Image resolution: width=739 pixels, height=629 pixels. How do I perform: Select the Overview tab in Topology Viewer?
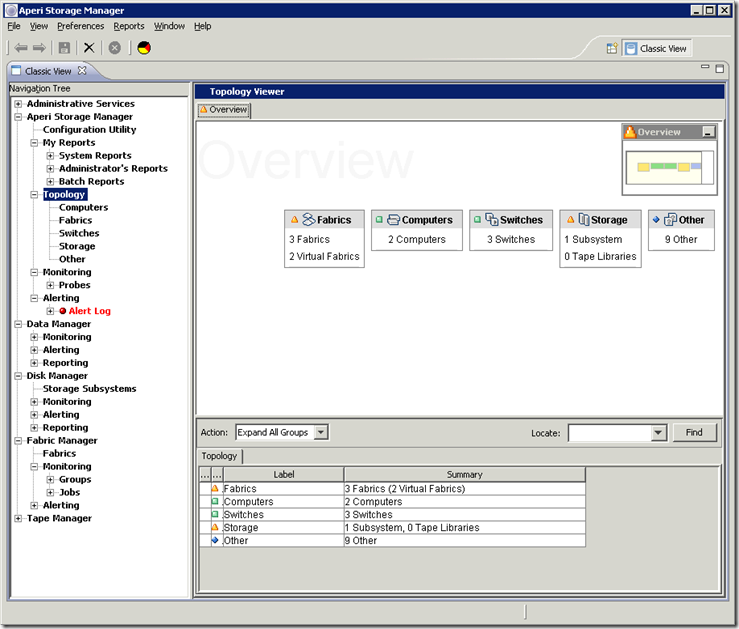(224, 110)
